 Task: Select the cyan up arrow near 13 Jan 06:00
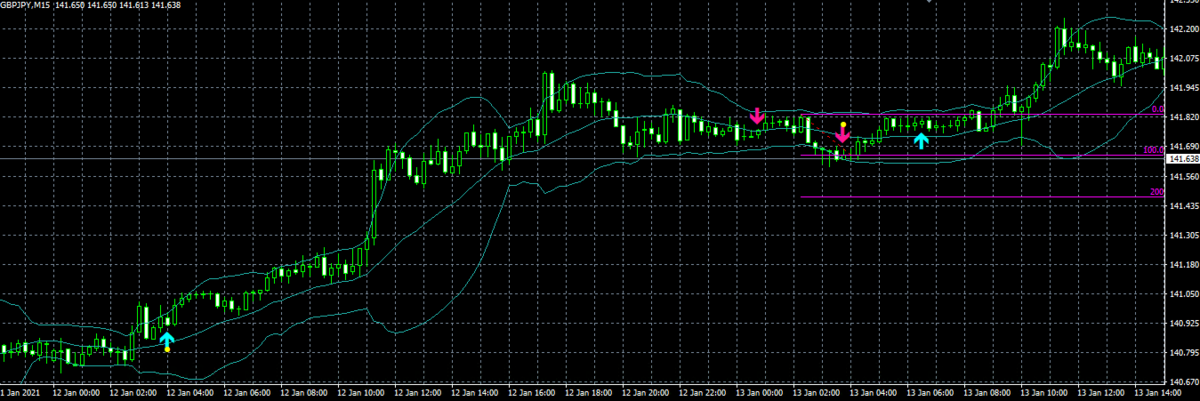[x=921, y=140]
